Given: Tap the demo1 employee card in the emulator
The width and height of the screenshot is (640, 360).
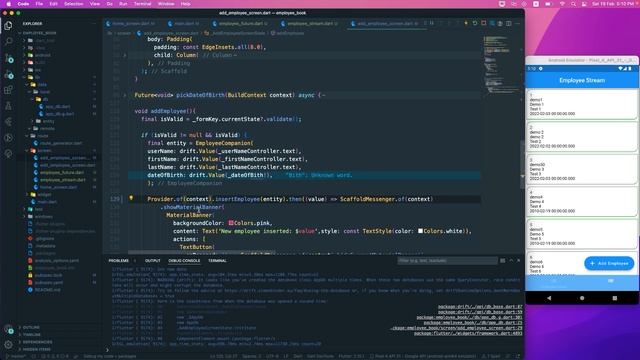Looking at the screenshot, I should (582, 104).
